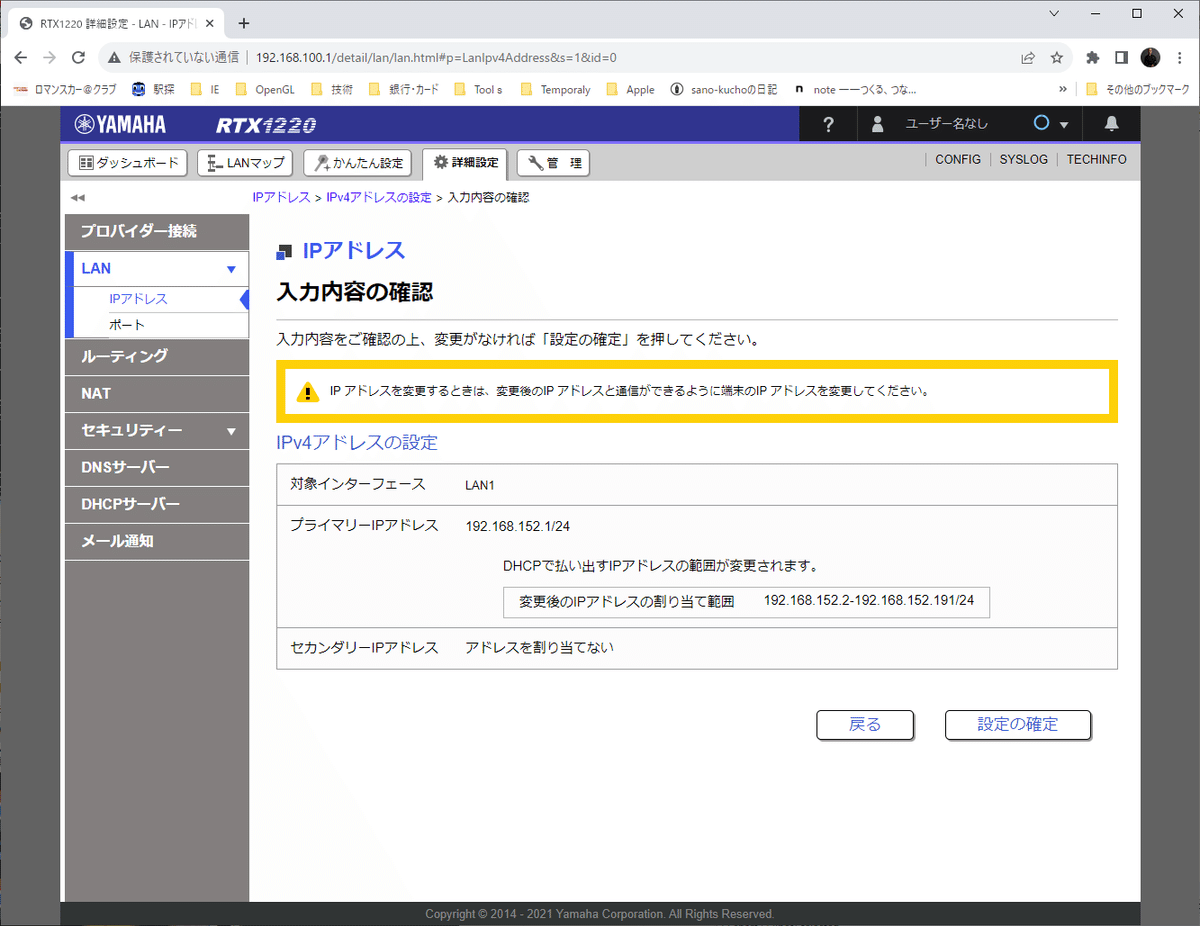Select the 詳細設定 tab
The width and height of the screenshot is (1200, 926).
[x=465, y=162]
